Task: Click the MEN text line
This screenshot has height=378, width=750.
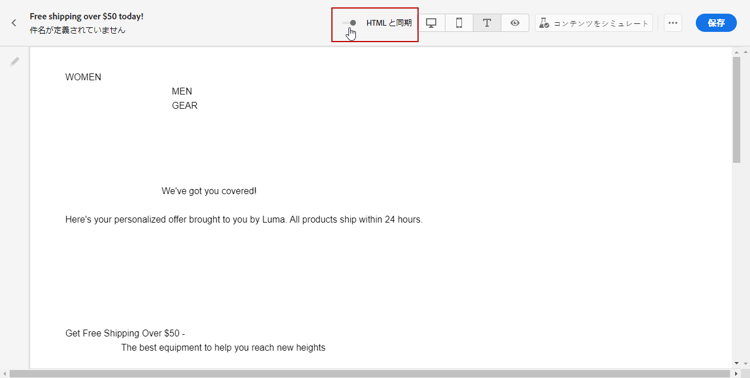Action: 182,91
